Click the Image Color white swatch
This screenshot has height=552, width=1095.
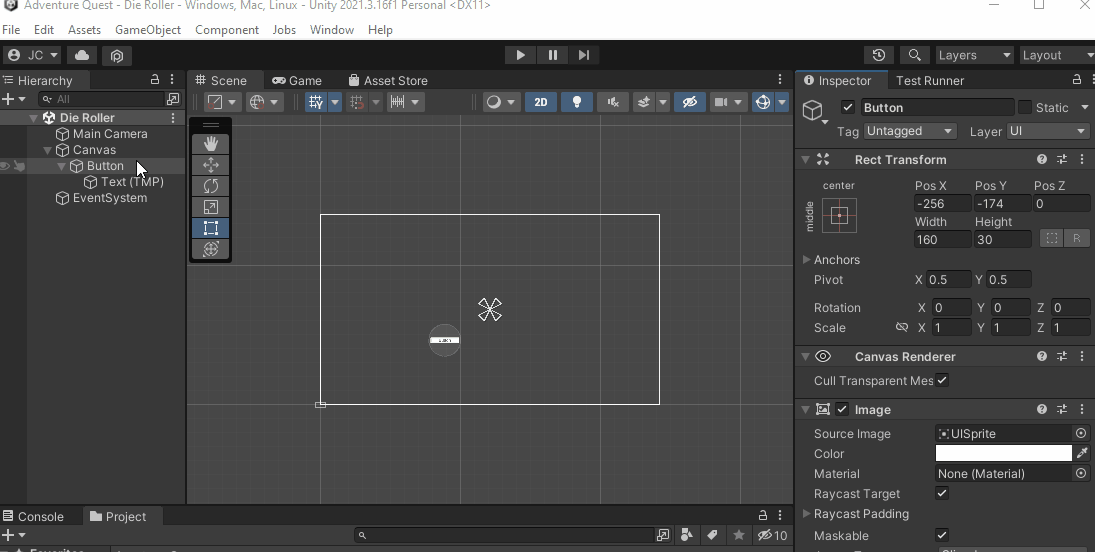tap(1004, 453)
